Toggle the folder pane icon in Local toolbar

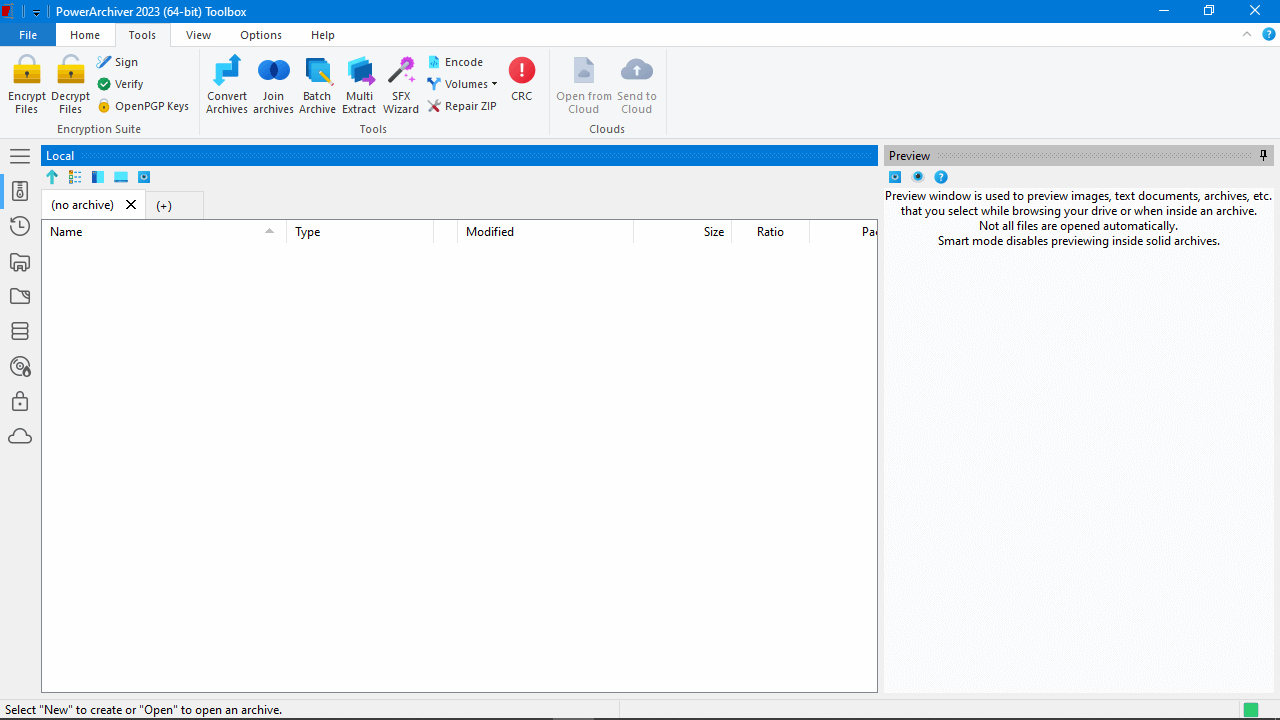(98, 177)
